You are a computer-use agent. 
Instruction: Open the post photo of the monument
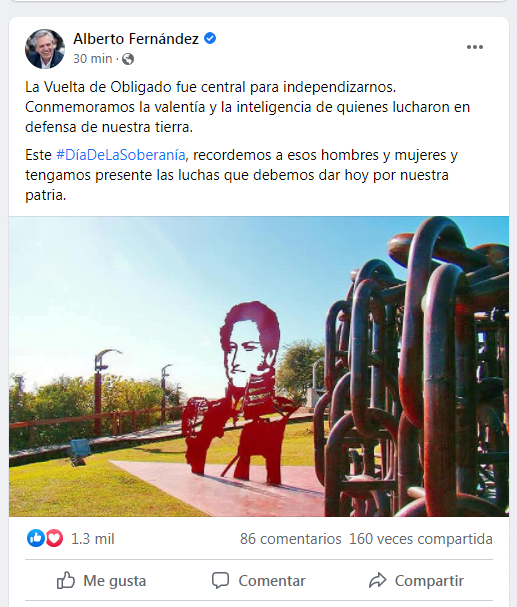point(259,366)
